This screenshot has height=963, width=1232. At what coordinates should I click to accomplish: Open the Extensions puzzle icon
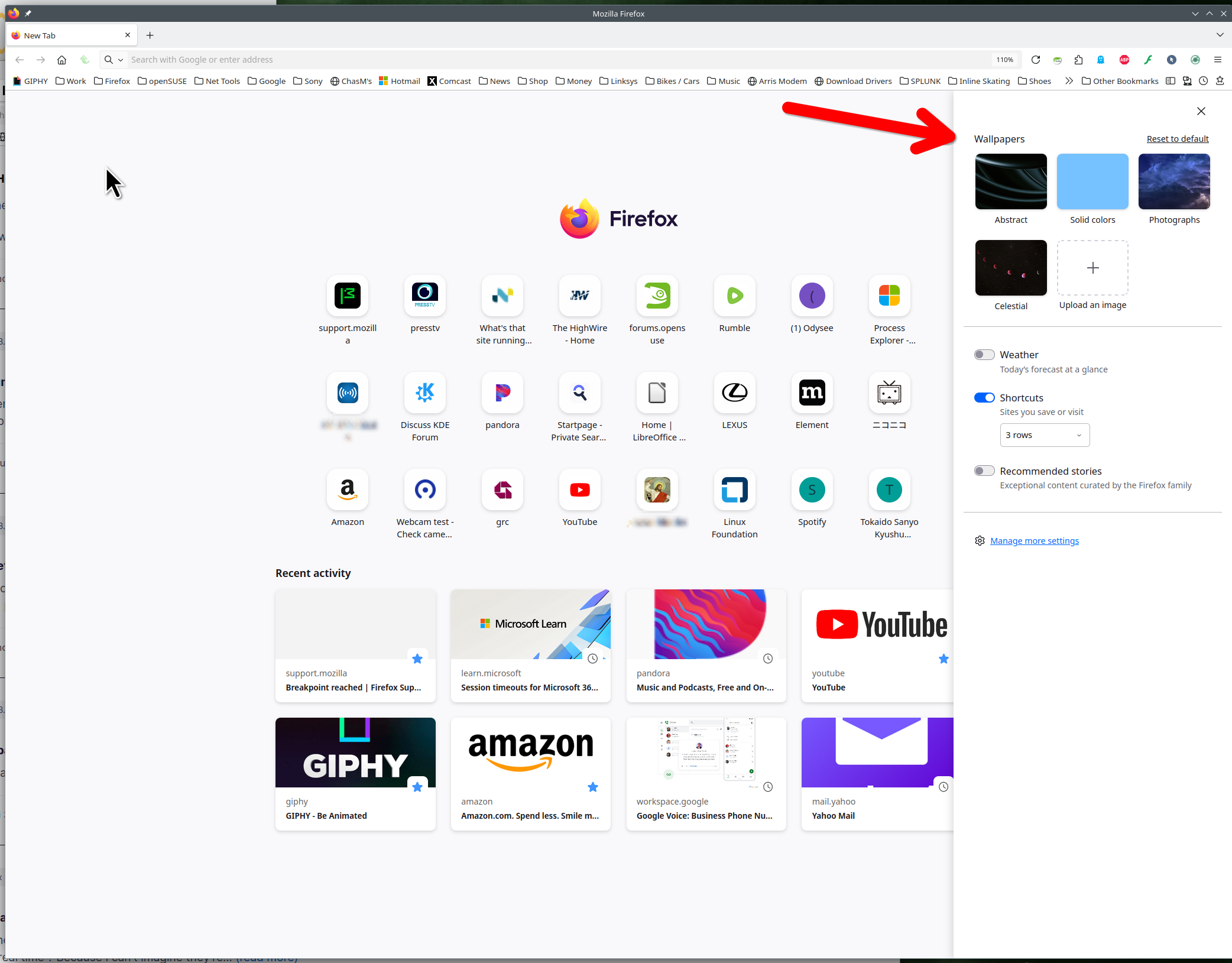[x=1078, y=60]
